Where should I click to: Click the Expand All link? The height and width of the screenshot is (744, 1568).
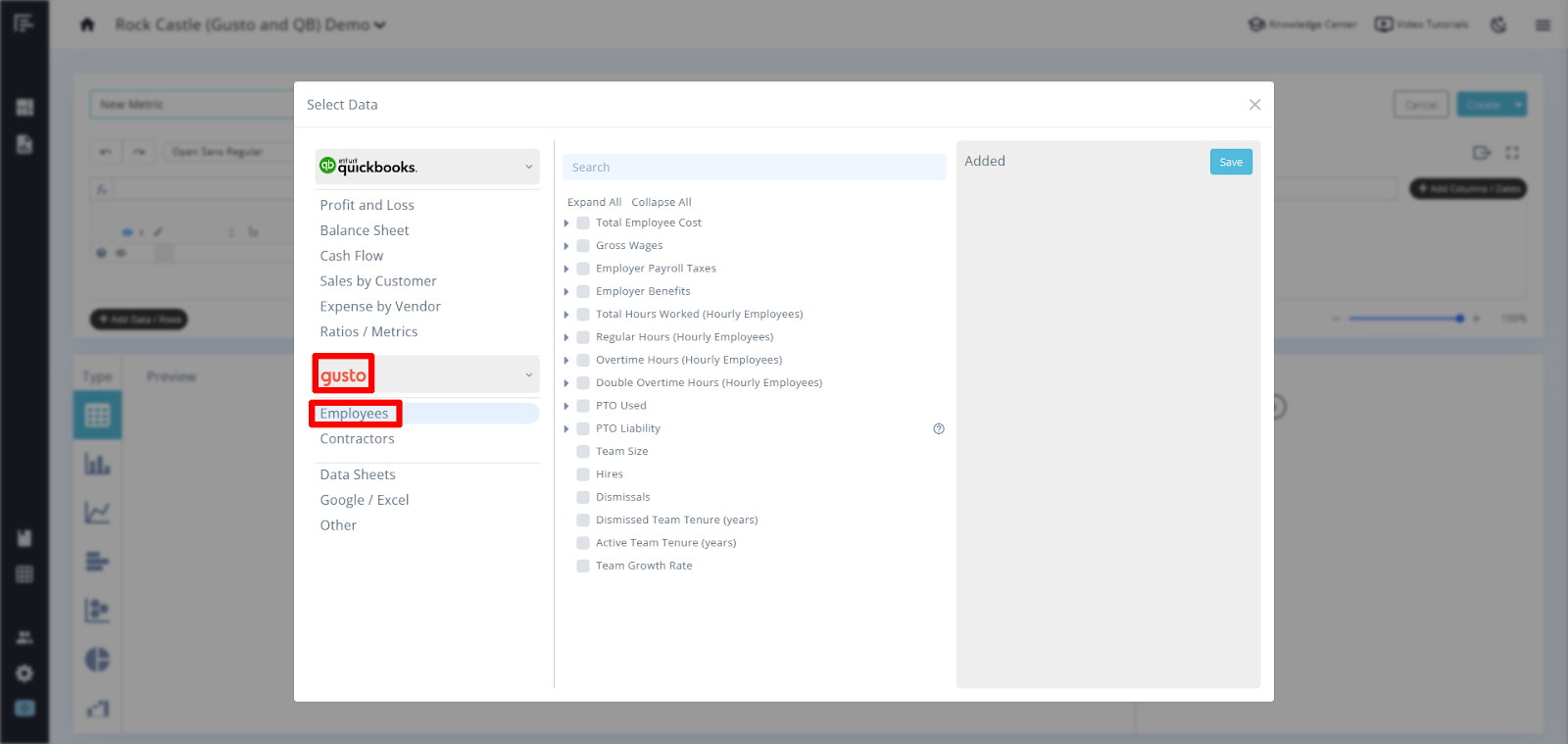[x=594, y=202]
